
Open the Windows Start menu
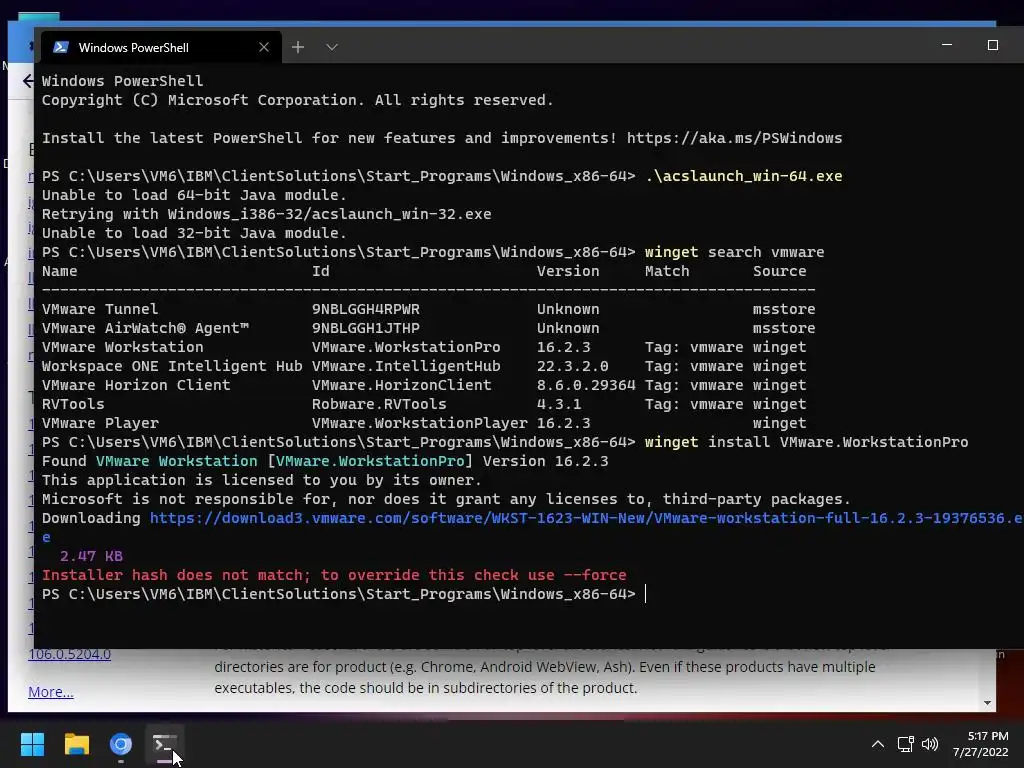[32, 744]
